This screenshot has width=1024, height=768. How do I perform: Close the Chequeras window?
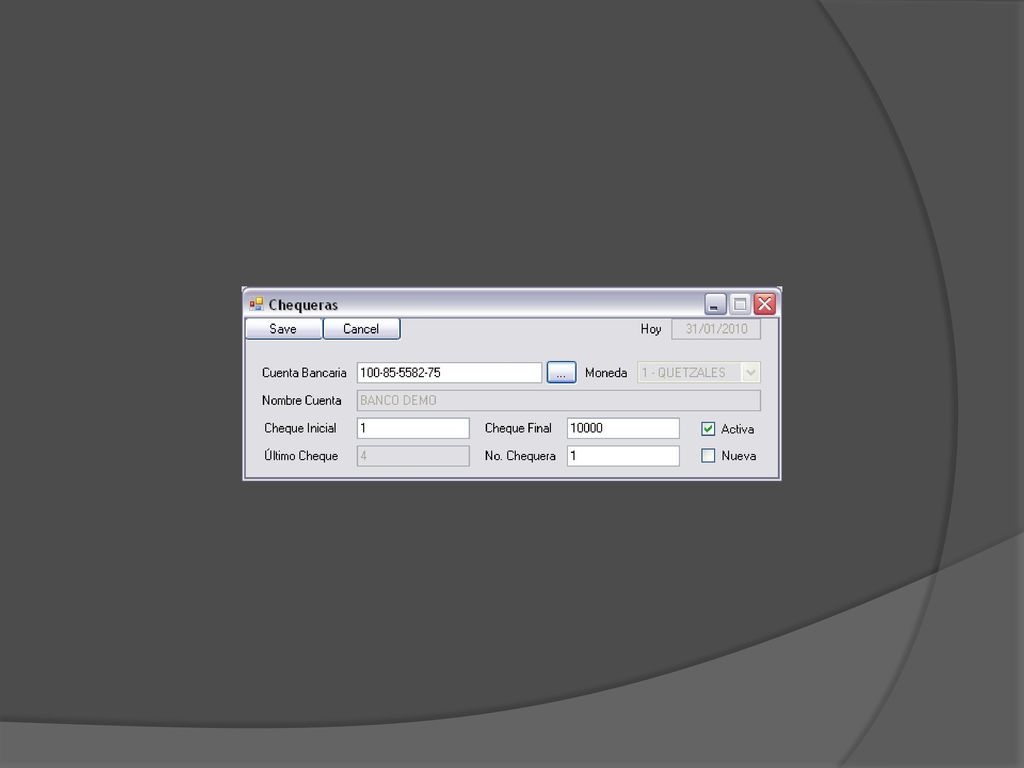(x=765, y=304)
